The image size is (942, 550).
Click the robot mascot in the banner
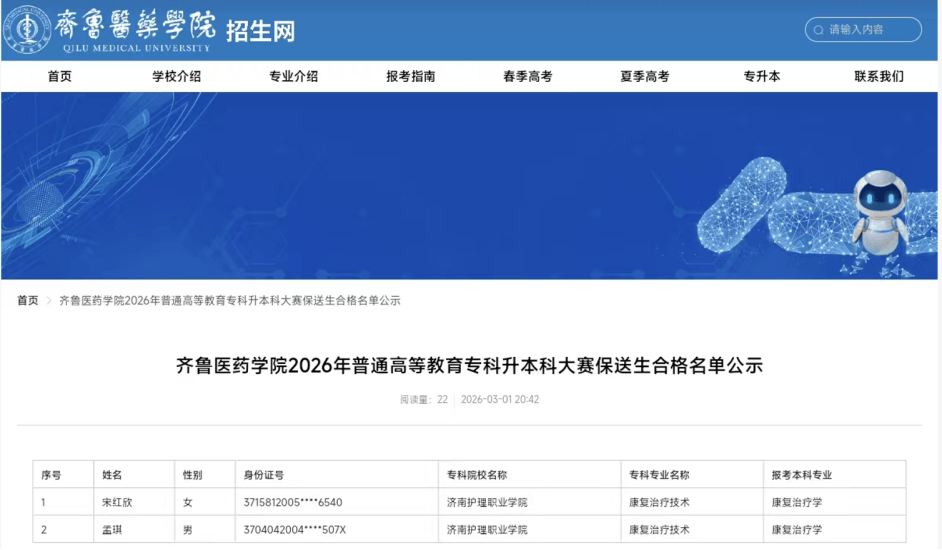coord(880,213)
